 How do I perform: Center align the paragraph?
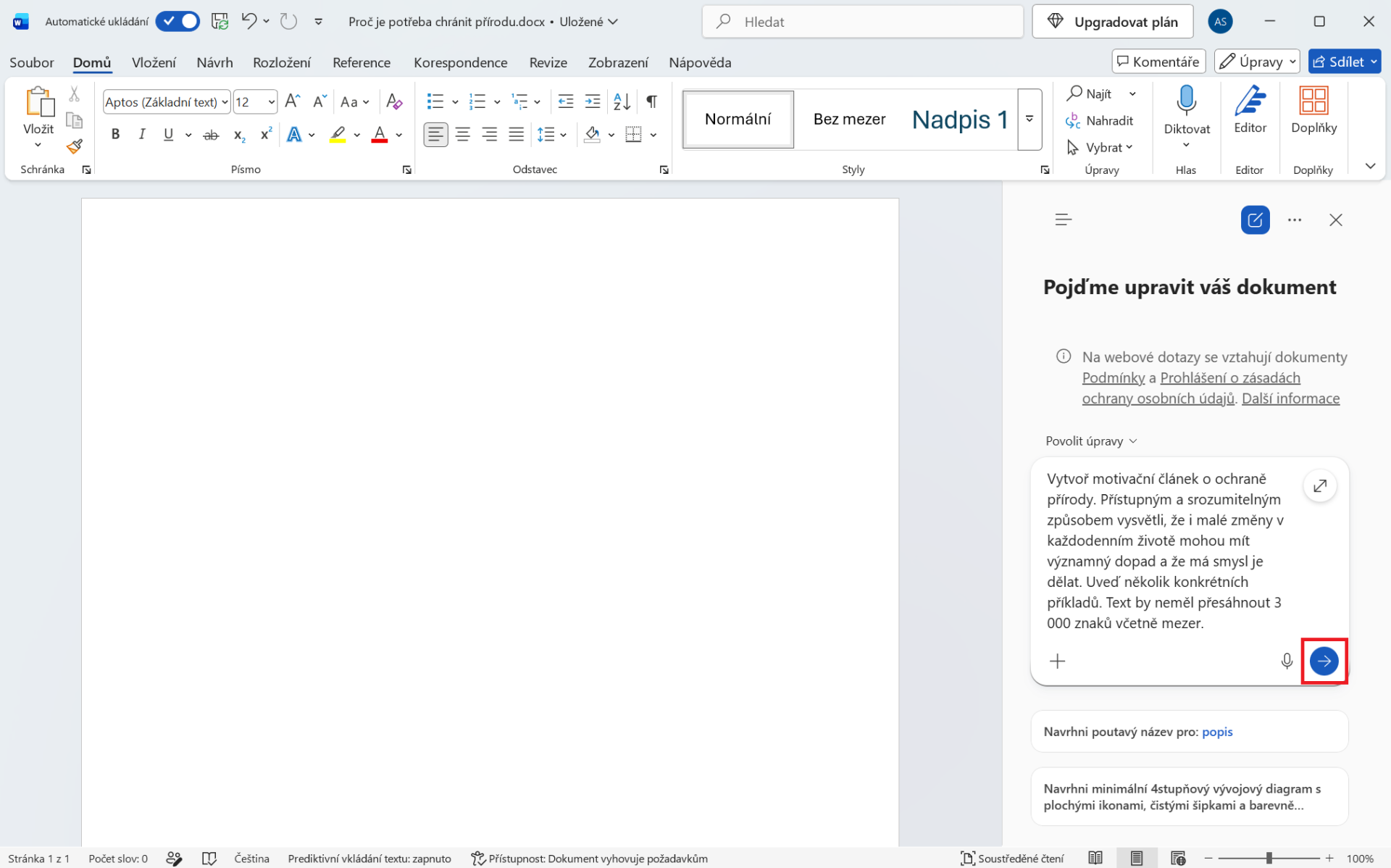(x=462, y=134)
